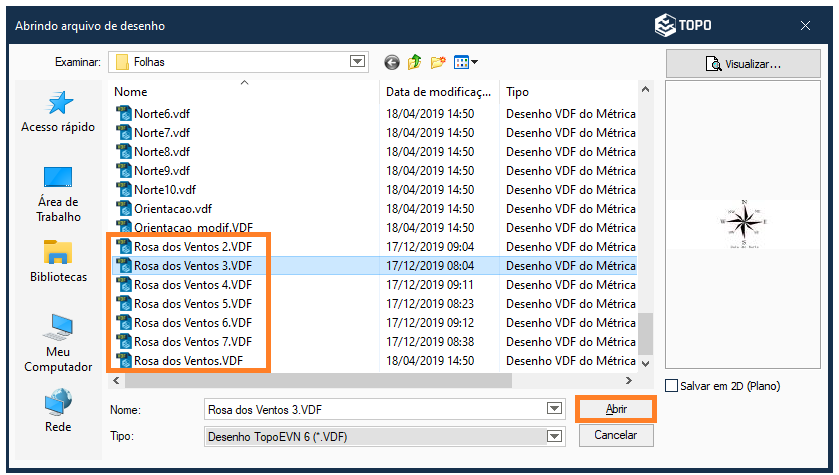Open Acesso rápido in sidebar
The width and height of the screenshot is (839, 475).
point(58,111)
